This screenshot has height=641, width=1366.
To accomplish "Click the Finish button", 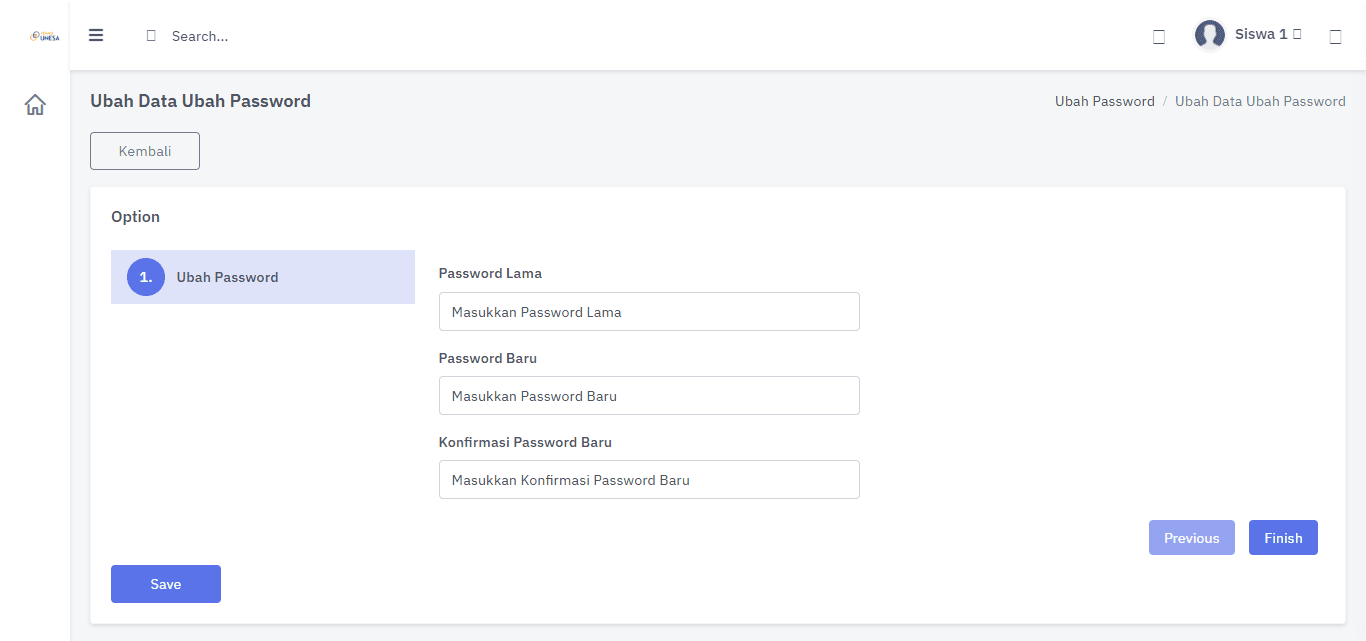I will [1283, 537].
